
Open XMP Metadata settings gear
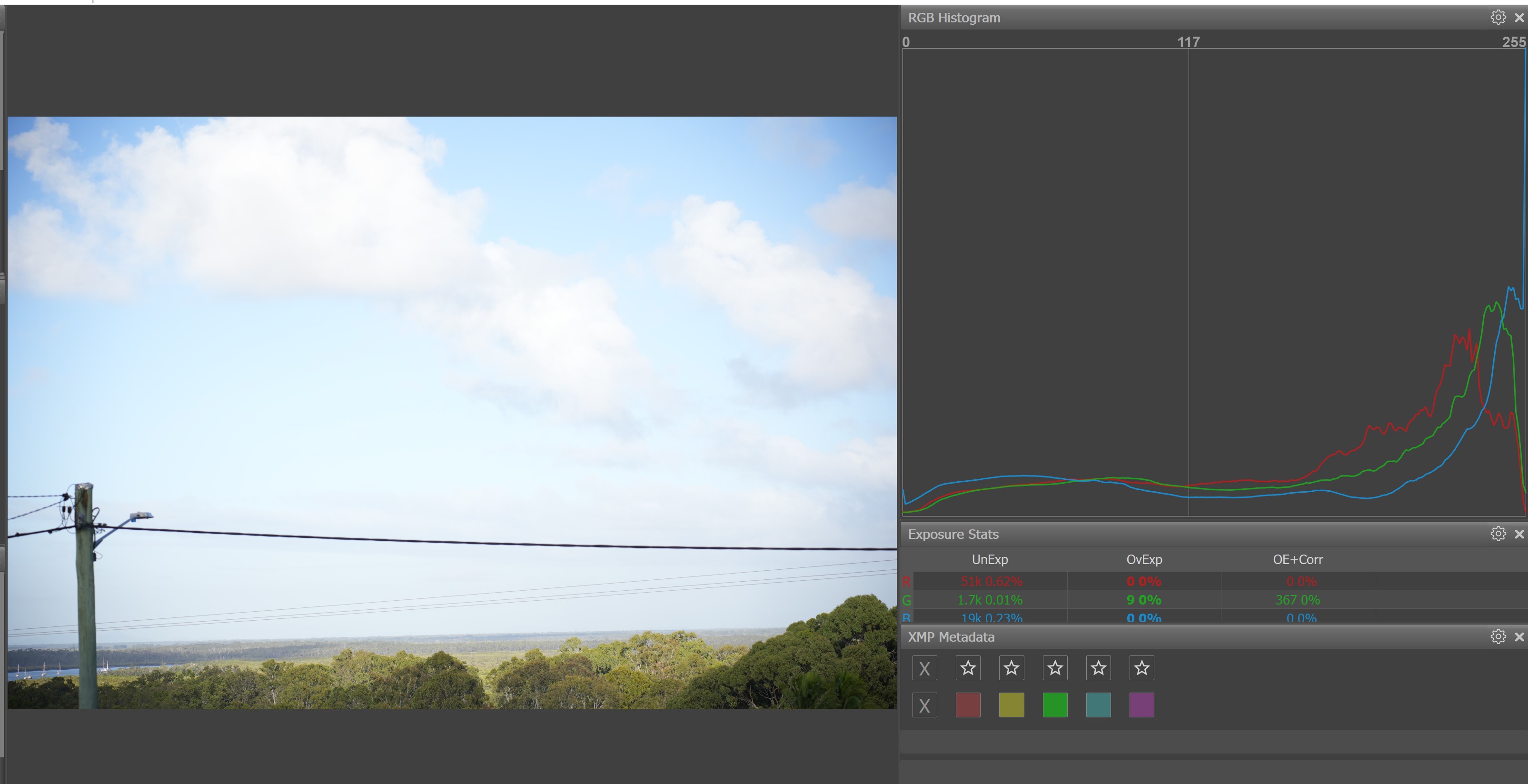pyautogui.click(x=1498, y=636)
